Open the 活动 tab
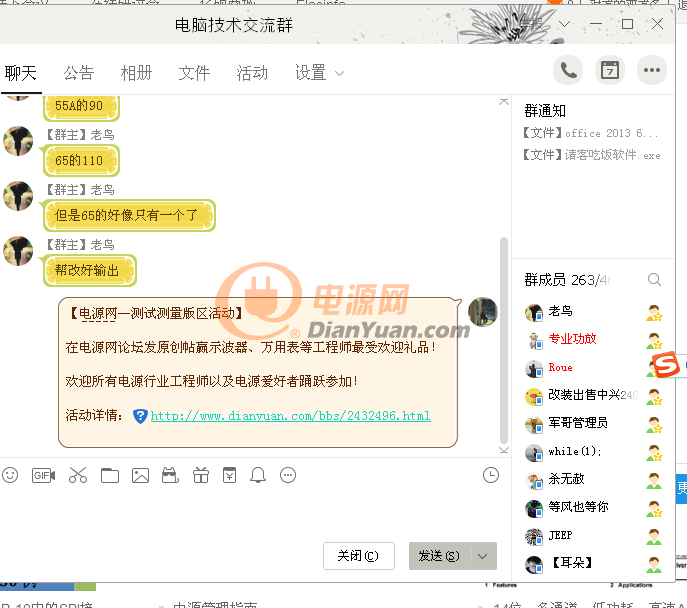Image resolution: width=687 pixels, height=608 pixels. coord(252,73)
